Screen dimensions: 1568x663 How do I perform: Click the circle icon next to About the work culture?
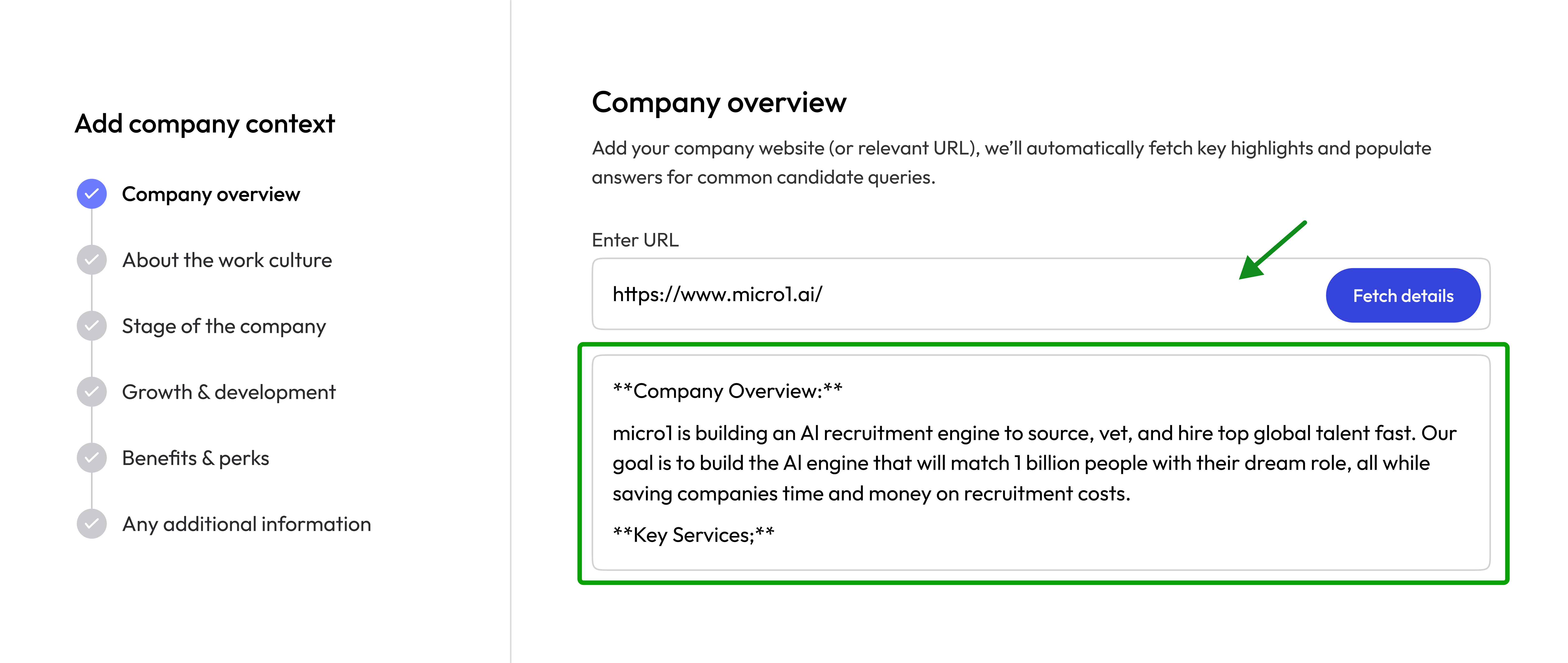pyautogui.click(x=91, y=260)
